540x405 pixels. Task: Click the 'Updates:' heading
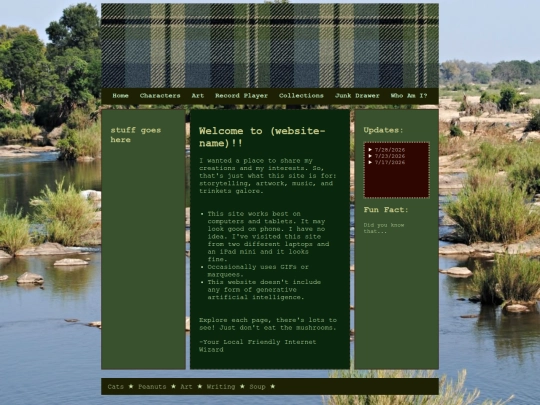click(x=383, y=130)
